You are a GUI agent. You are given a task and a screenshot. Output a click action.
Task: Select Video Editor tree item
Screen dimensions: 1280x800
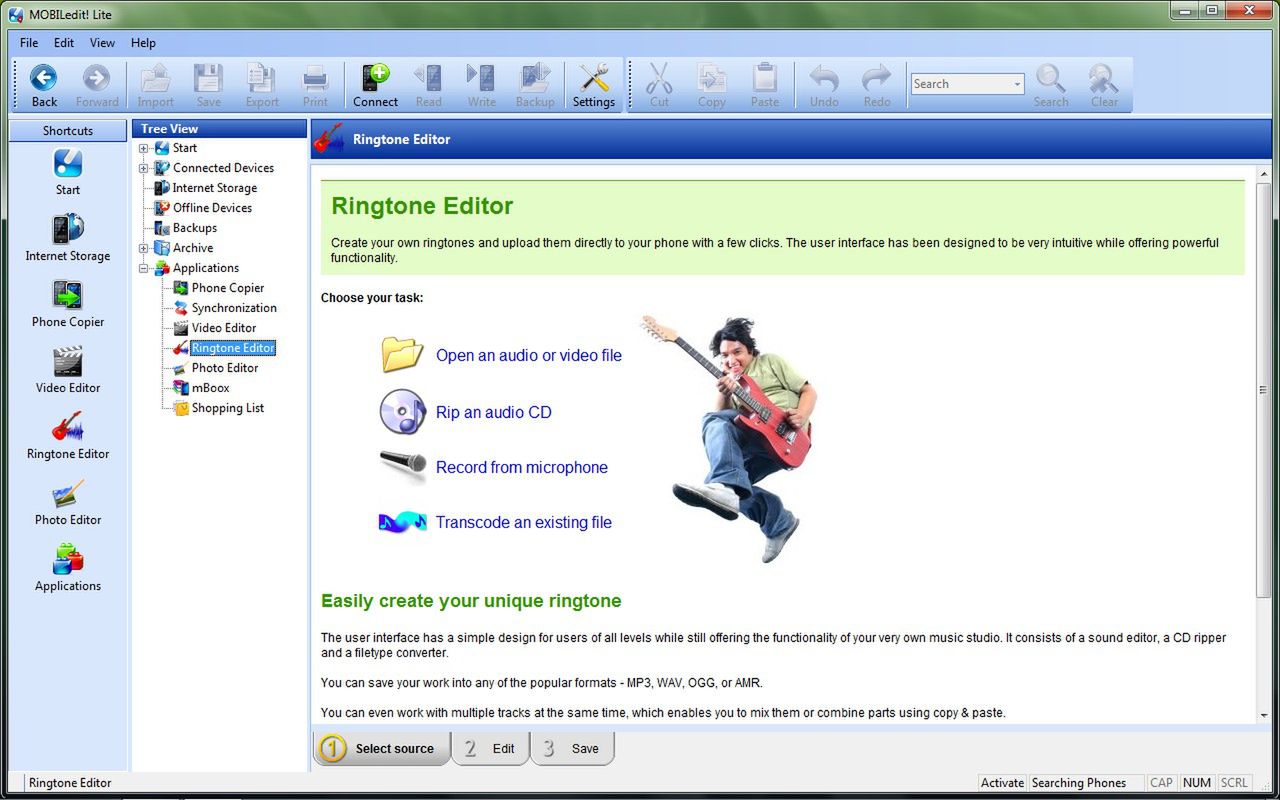(x=224, y=328)
